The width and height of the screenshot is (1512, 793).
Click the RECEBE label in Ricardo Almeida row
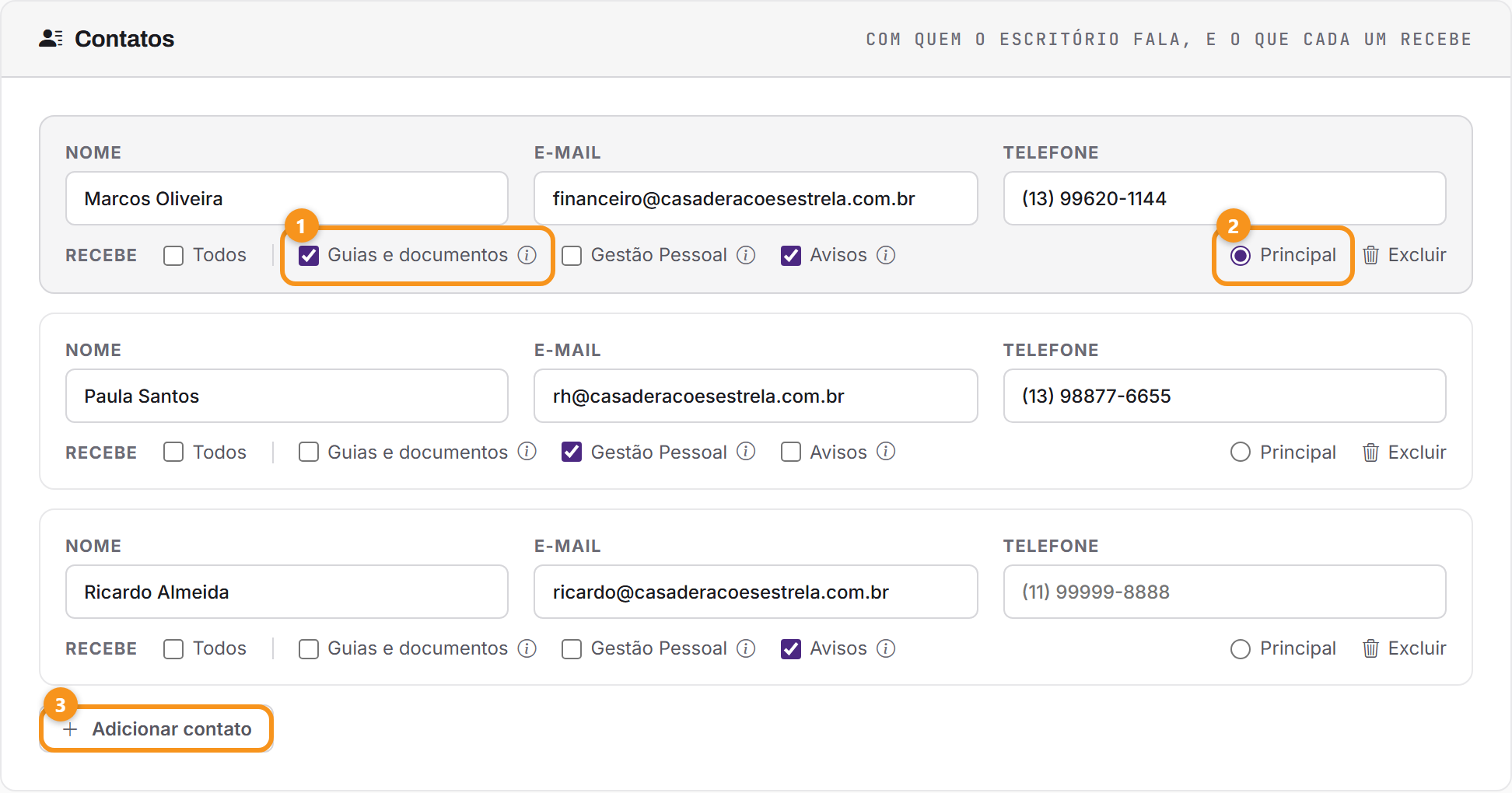[x=101, y=649]
